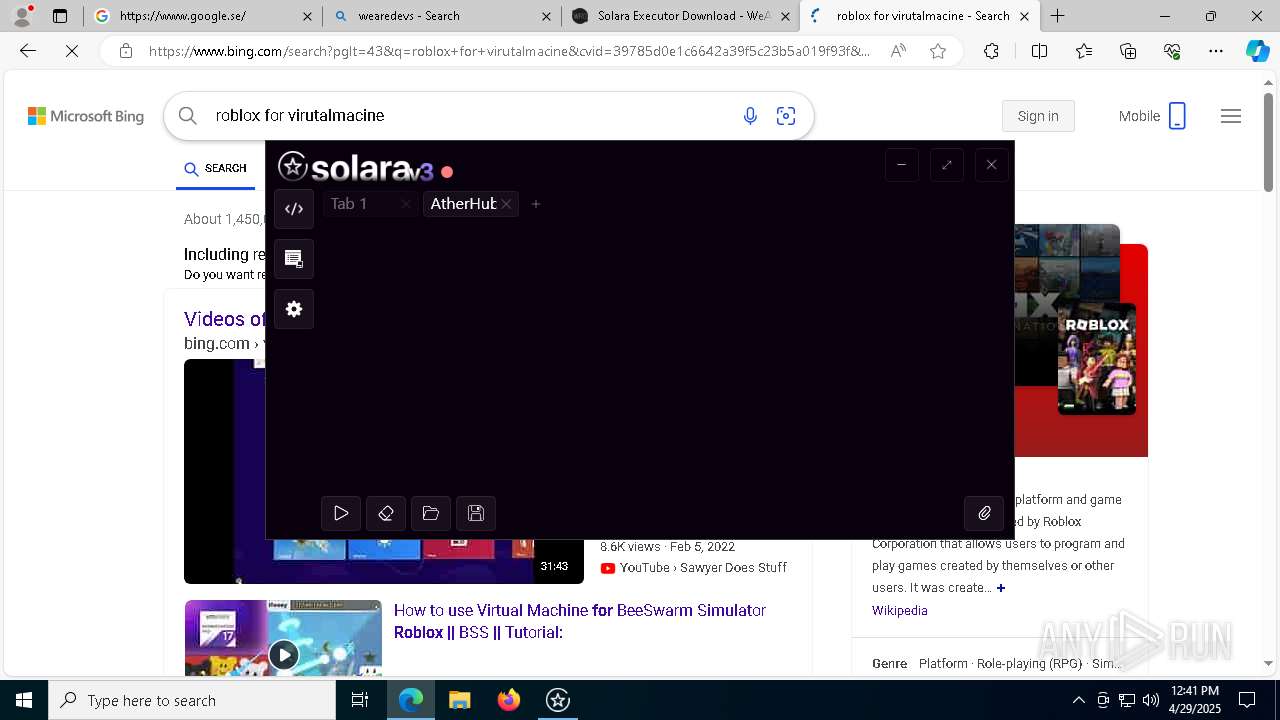Add this page to favorites star
Image resolution: width=1280 pixels, height=720 pixels.
tap(938, 51)
